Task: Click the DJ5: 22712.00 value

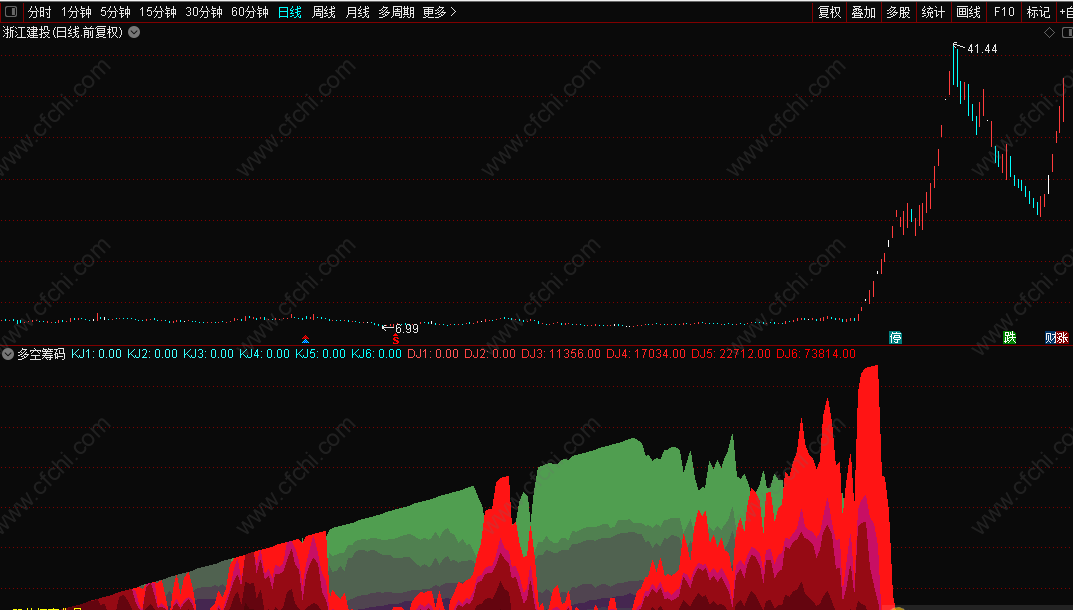Action: 731,354
